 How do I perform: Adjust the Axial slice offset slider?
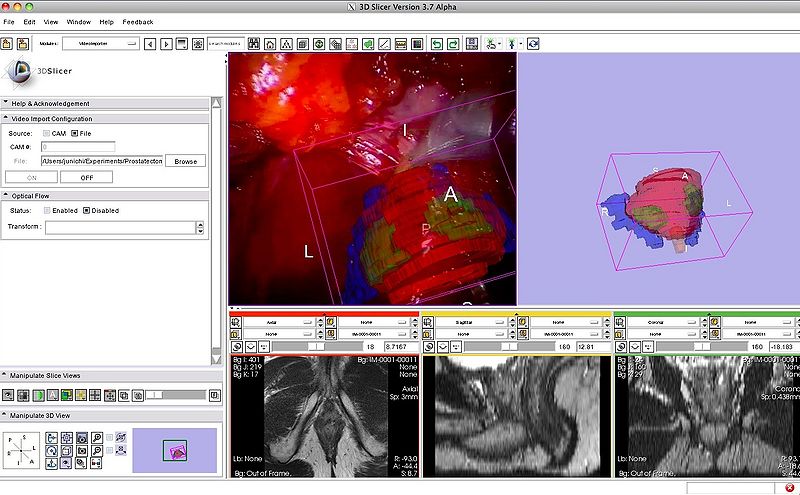tap(317, 347)
